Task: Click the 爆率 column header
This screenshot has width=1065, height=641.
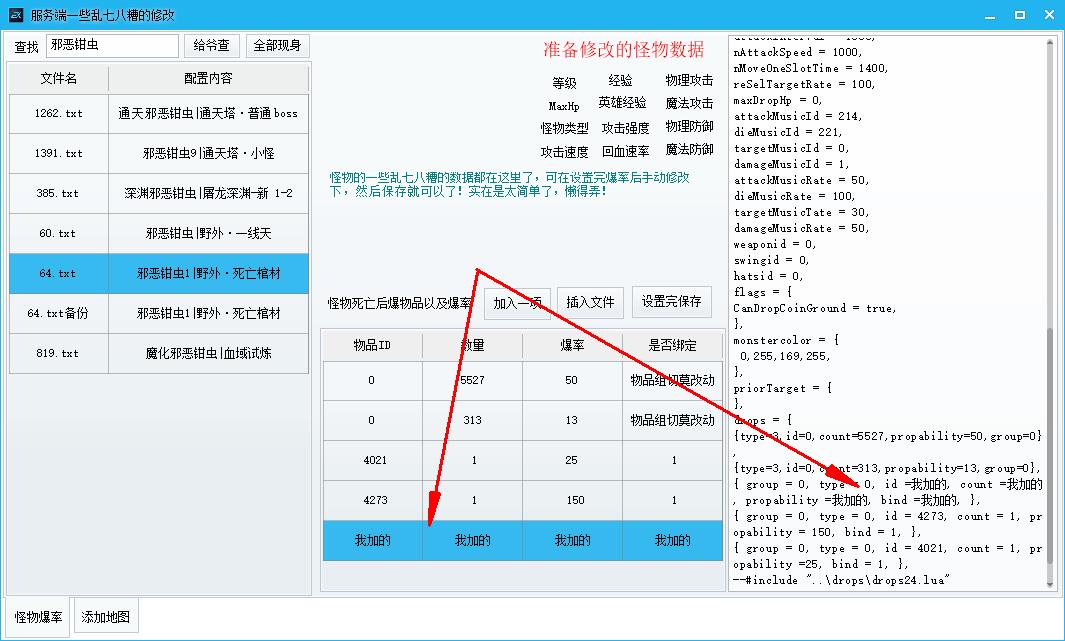Action: tap(572, 346)
